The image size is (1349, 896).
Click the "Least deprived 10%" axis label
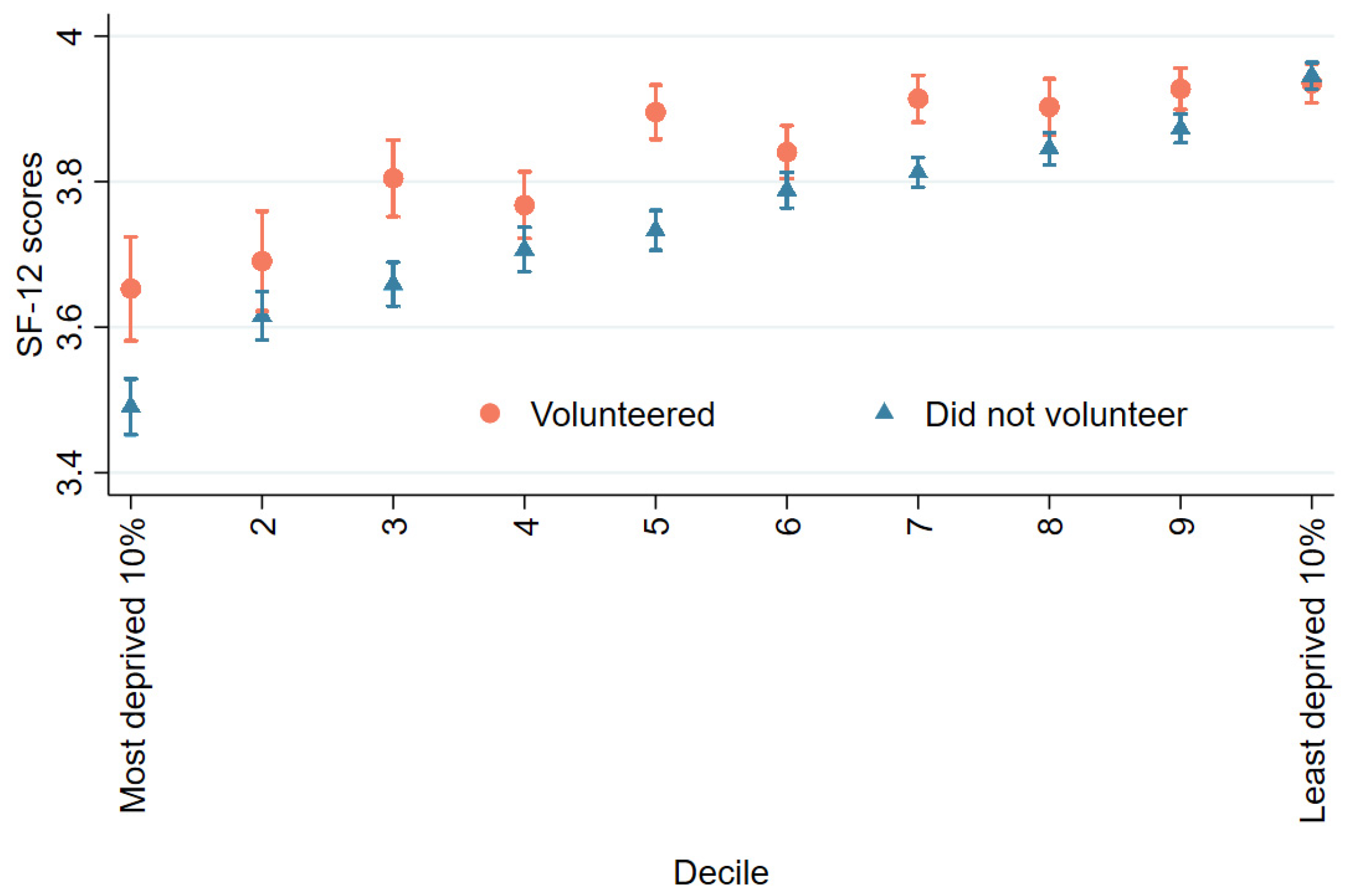click(x=1312, y=670)
